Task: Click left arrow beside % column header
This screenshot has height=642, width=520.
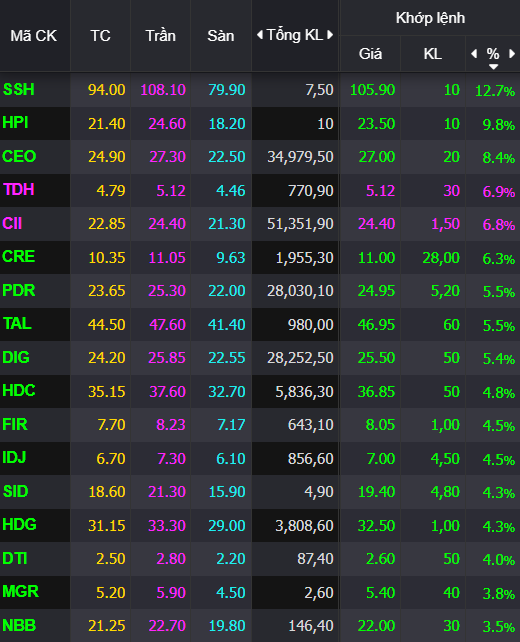Action: 474,54
